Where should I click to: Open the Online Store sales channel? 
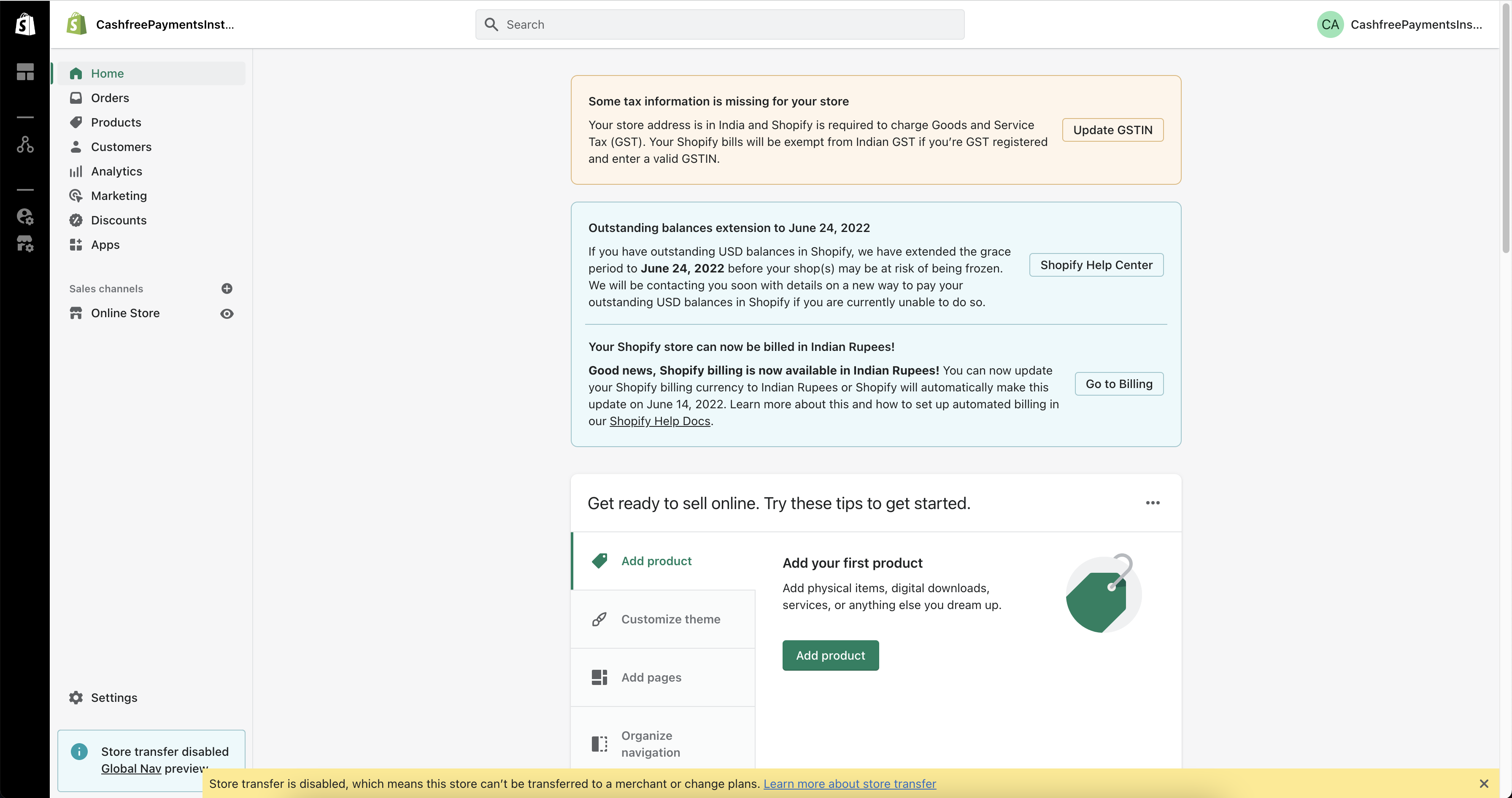(138, 313)
